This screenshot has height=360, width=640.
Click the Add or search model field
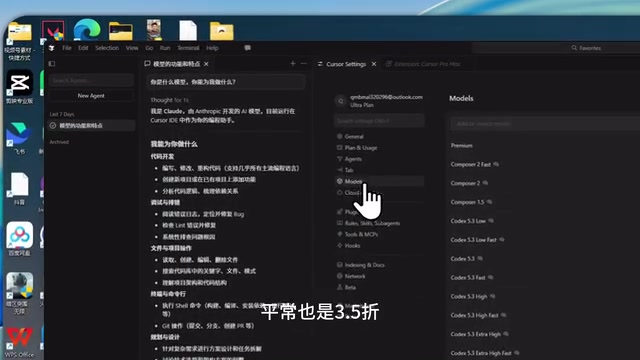point(545,124)
